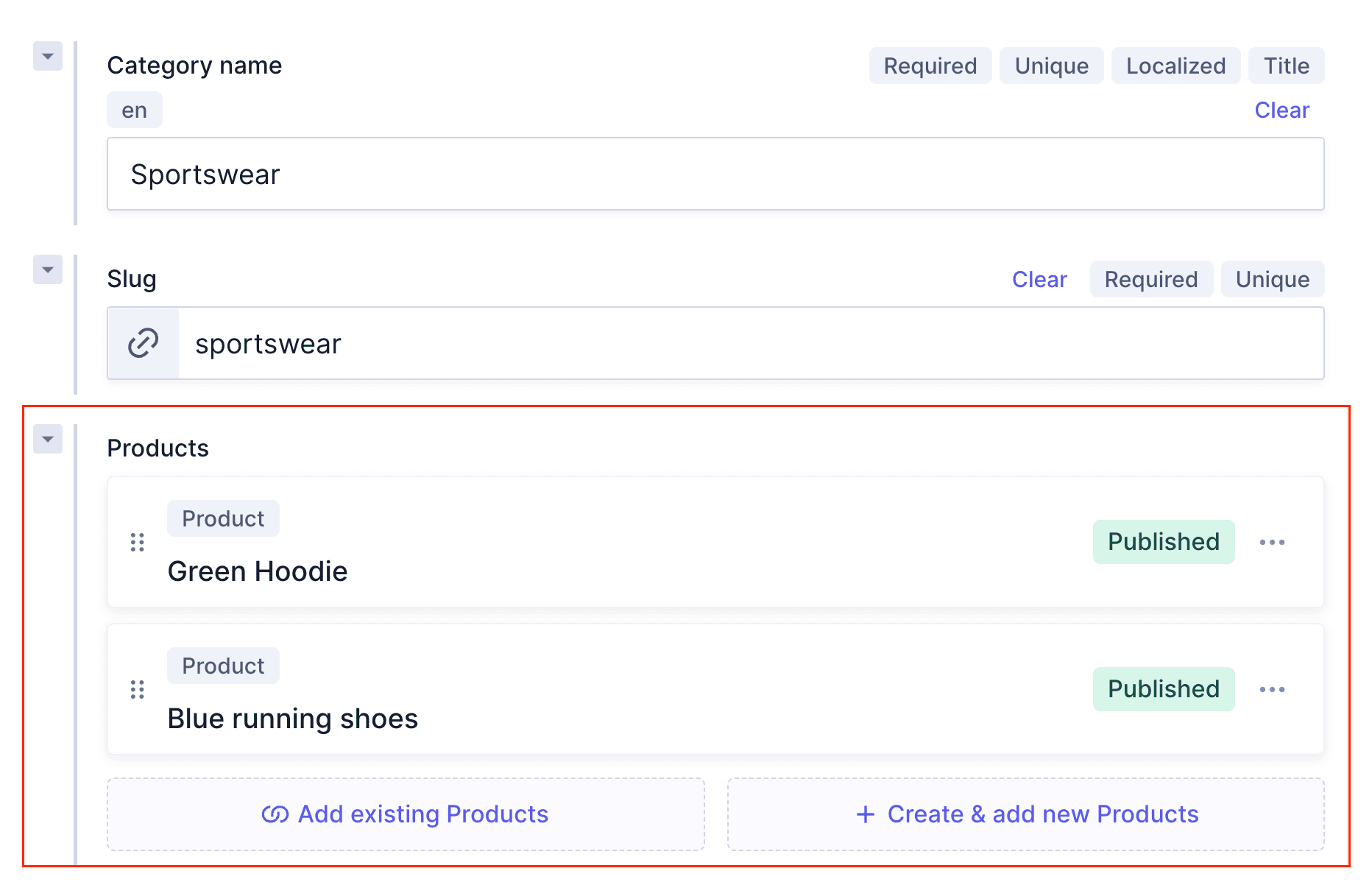Click the drag handle next to Blue running shoes
The image size is (1372, 885).
tap(137, 690)
